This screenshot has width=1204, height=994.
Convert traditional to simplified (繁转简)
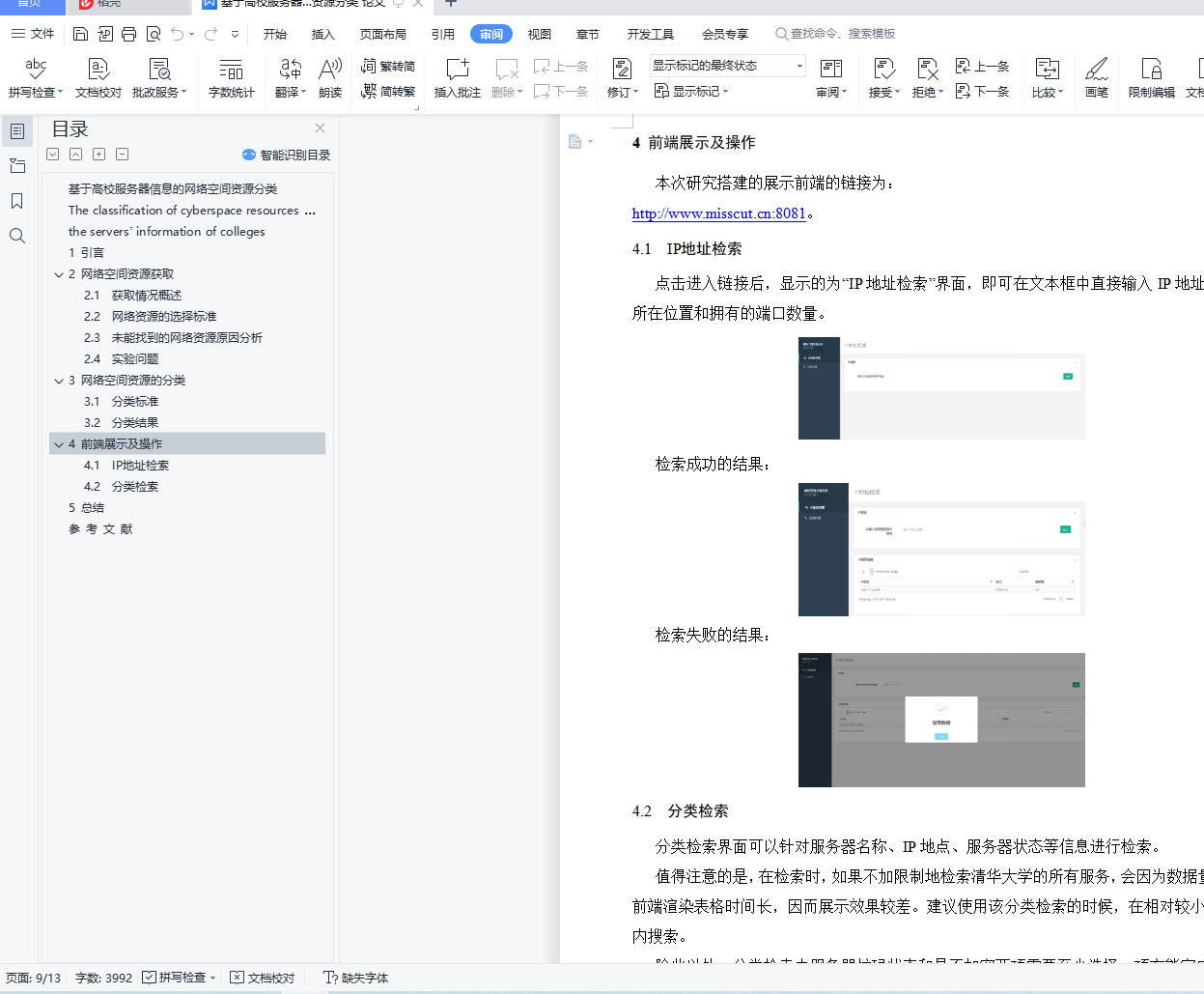click(x=388, y=67)
